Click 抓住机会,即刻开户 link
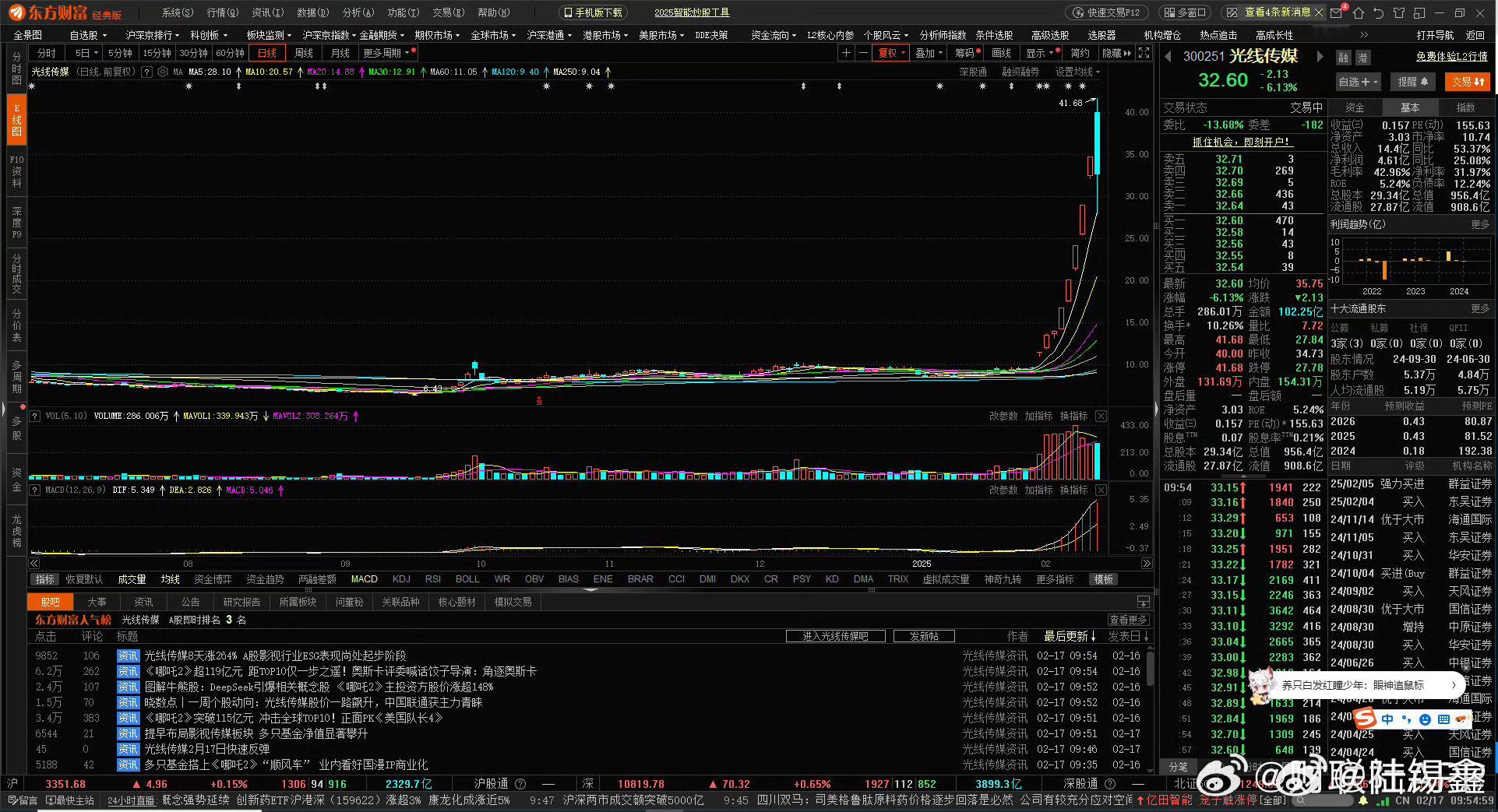Image resolution: width=1498 pixels, height=812 pixels. [1242, 142]
